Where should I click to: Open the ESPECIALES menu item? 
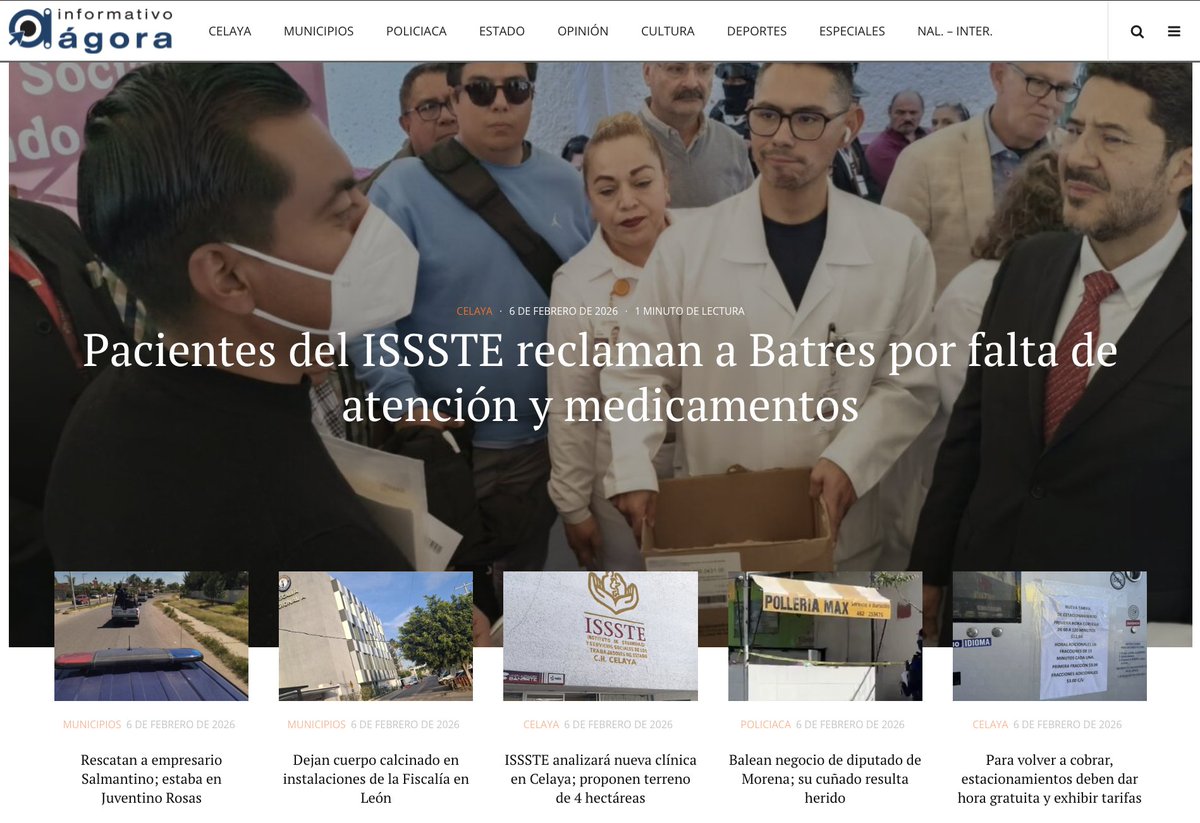852,31
